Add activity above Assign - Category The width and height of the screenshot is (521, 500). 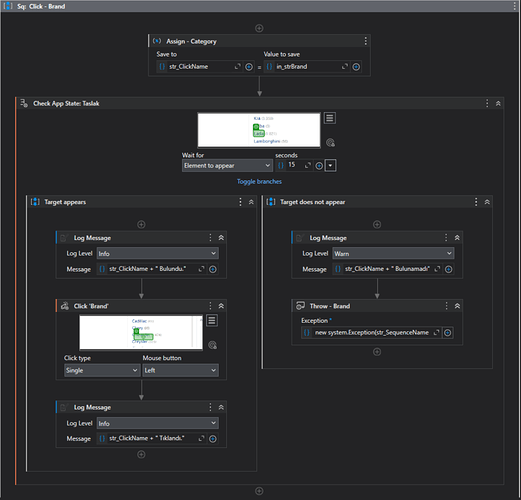(259, 28)
